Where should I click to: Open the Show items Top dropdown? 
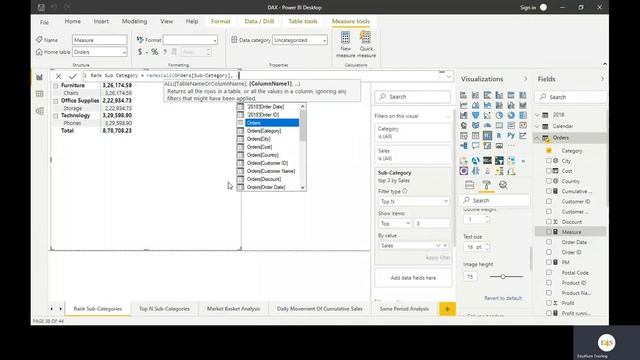click(395, 224)
